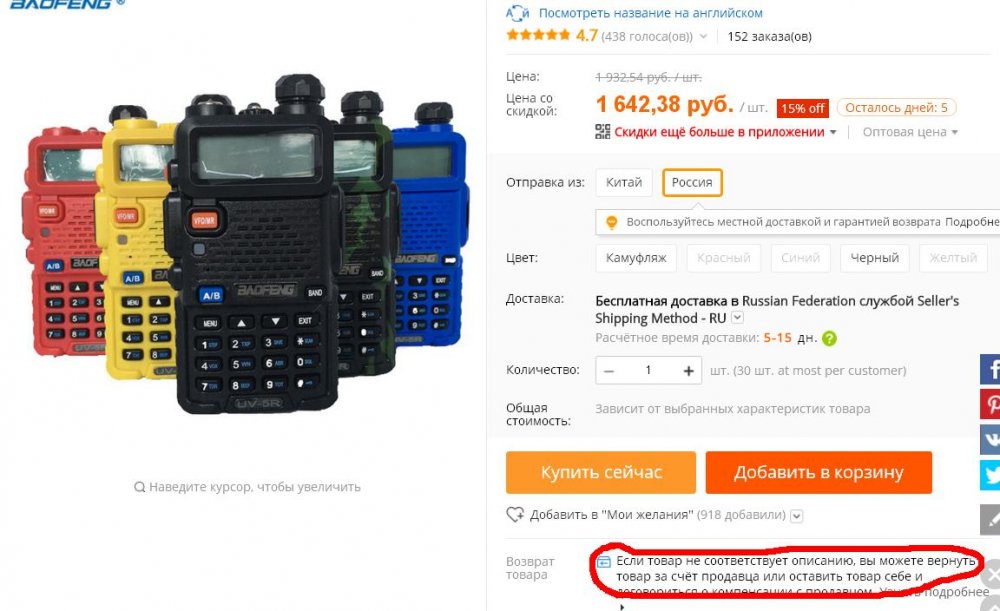Share product on Pinterest
Viewport: 1000px width, 611px height.
(990, 404)
